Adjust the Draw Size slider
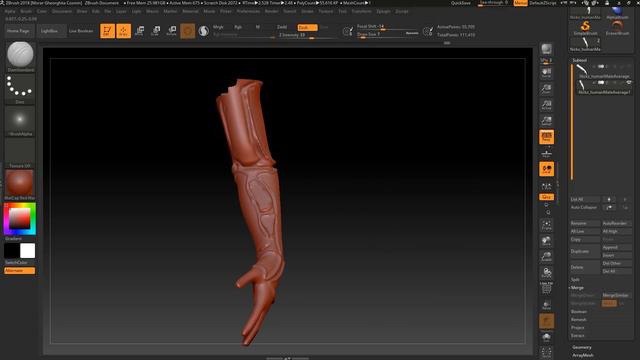The image size is (640, 360). tap(387, 35)
